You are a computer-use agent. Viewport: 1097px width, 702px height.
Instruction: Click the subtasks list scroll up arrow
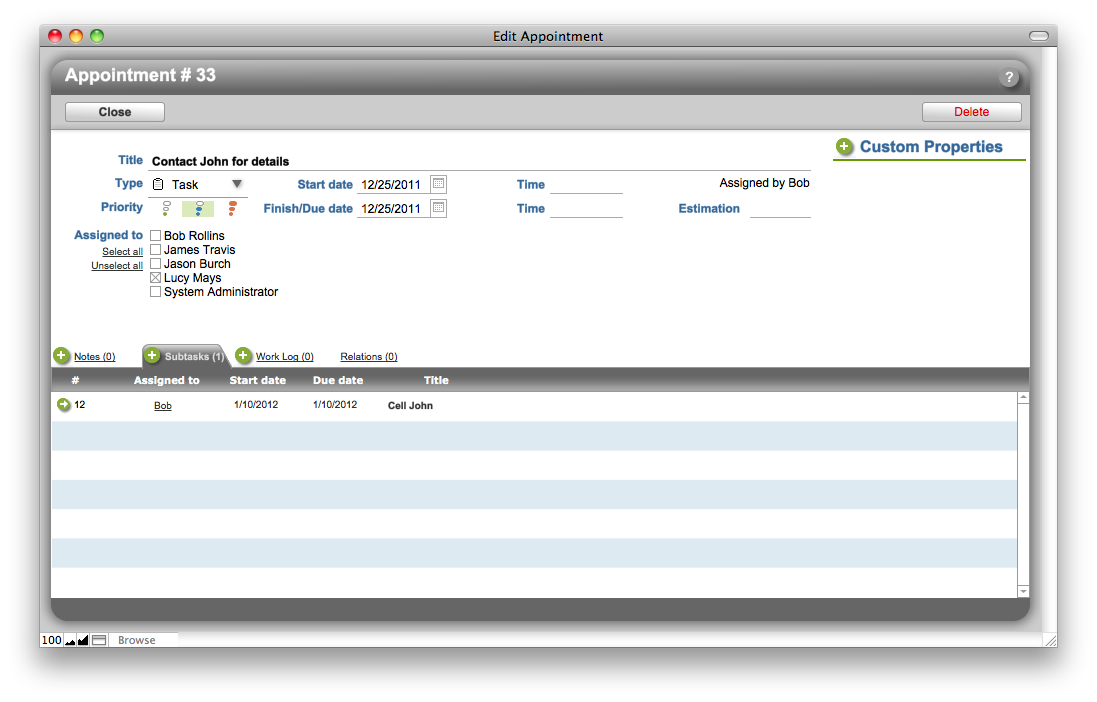(x=1024, y=398)
